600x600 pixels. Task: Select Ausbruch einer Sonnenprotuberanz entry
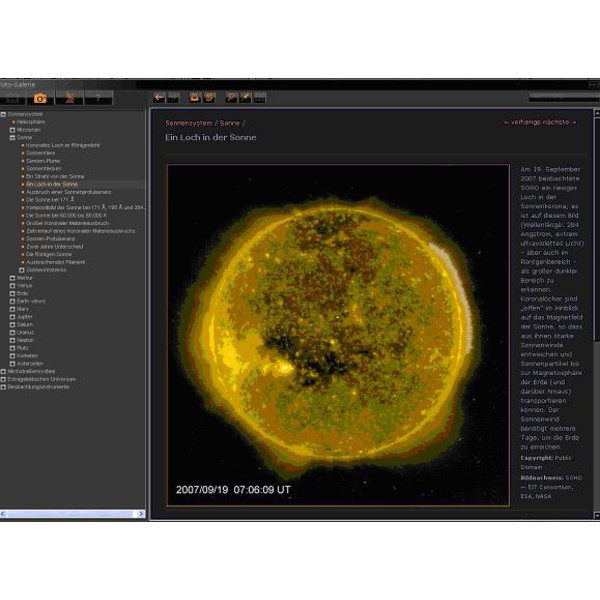click(68, 192)
